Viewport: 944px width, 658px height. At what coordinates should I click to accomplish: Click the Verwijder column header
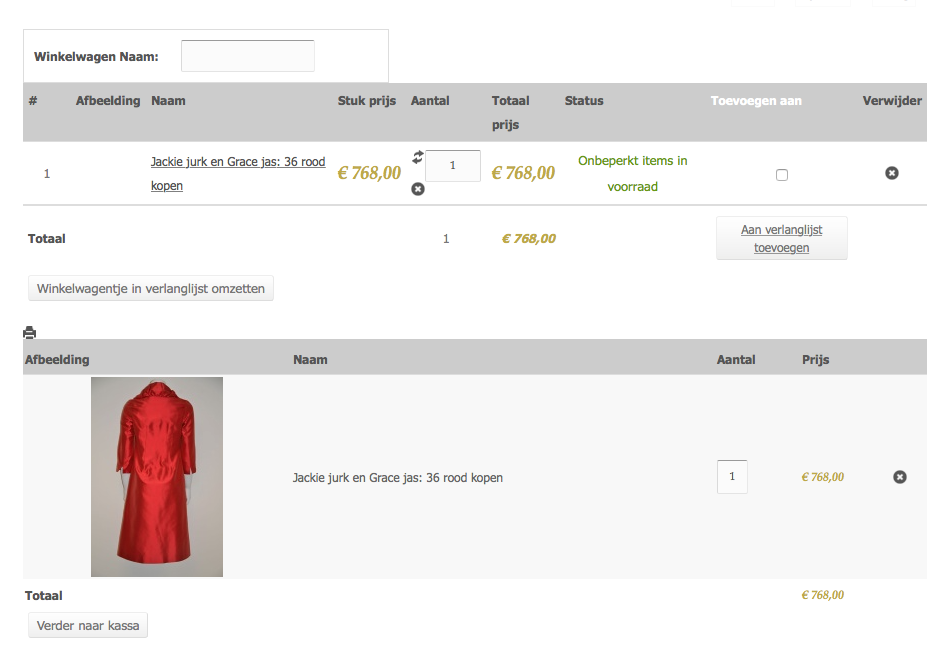point(892,101)
